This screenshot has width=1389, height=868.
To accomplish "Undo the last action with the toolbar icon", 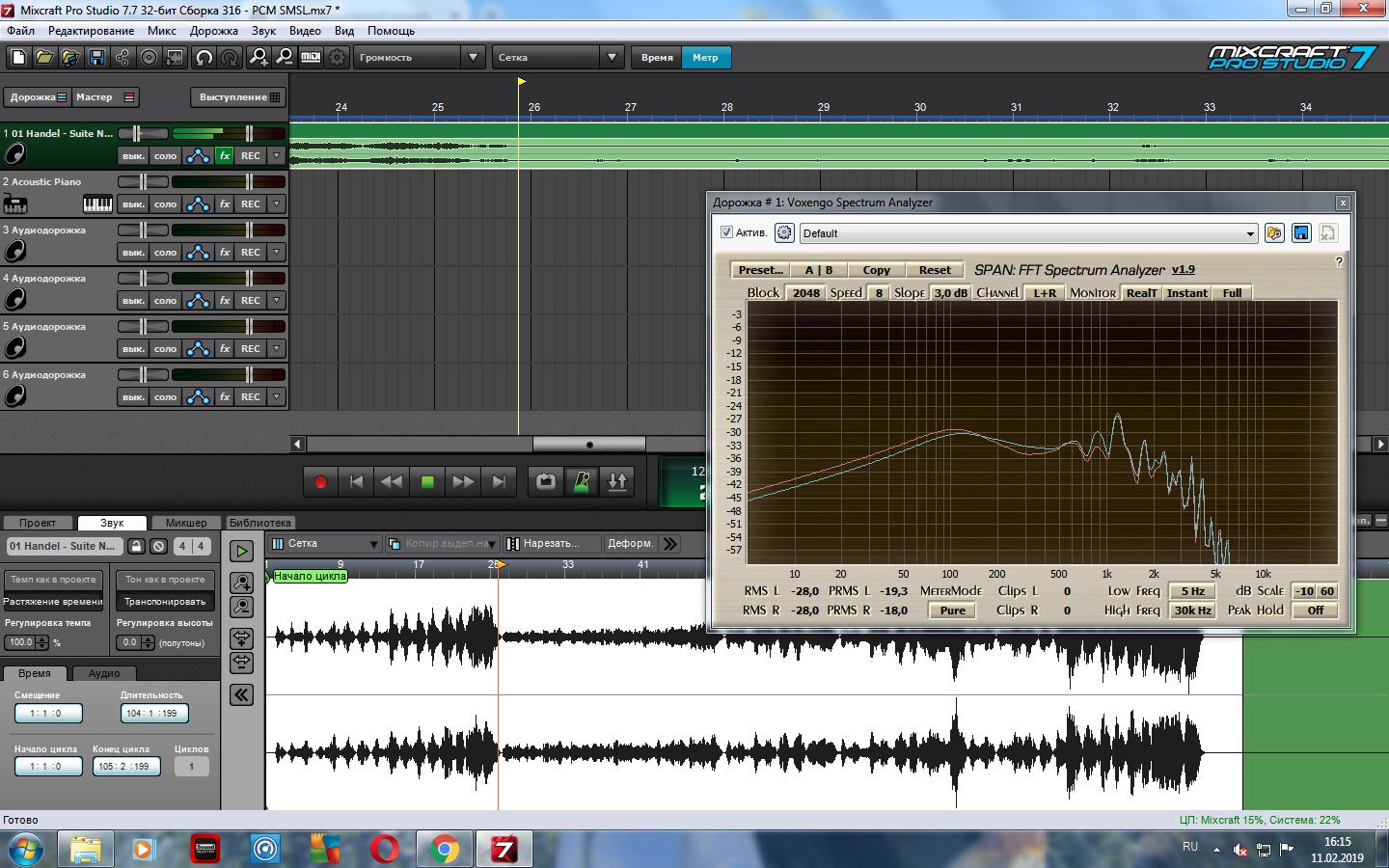I will (x=204, y=58).
